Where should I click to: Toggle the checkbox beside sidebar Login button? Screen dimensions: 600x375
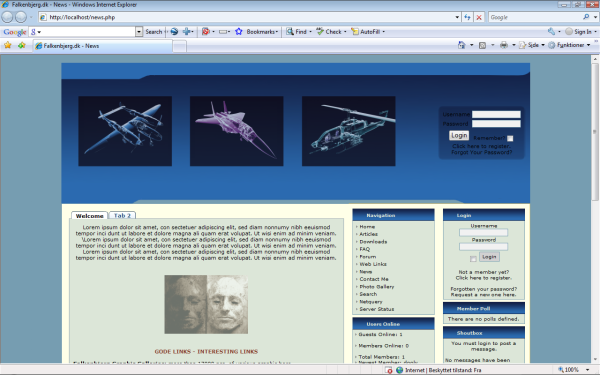(473, 259)
